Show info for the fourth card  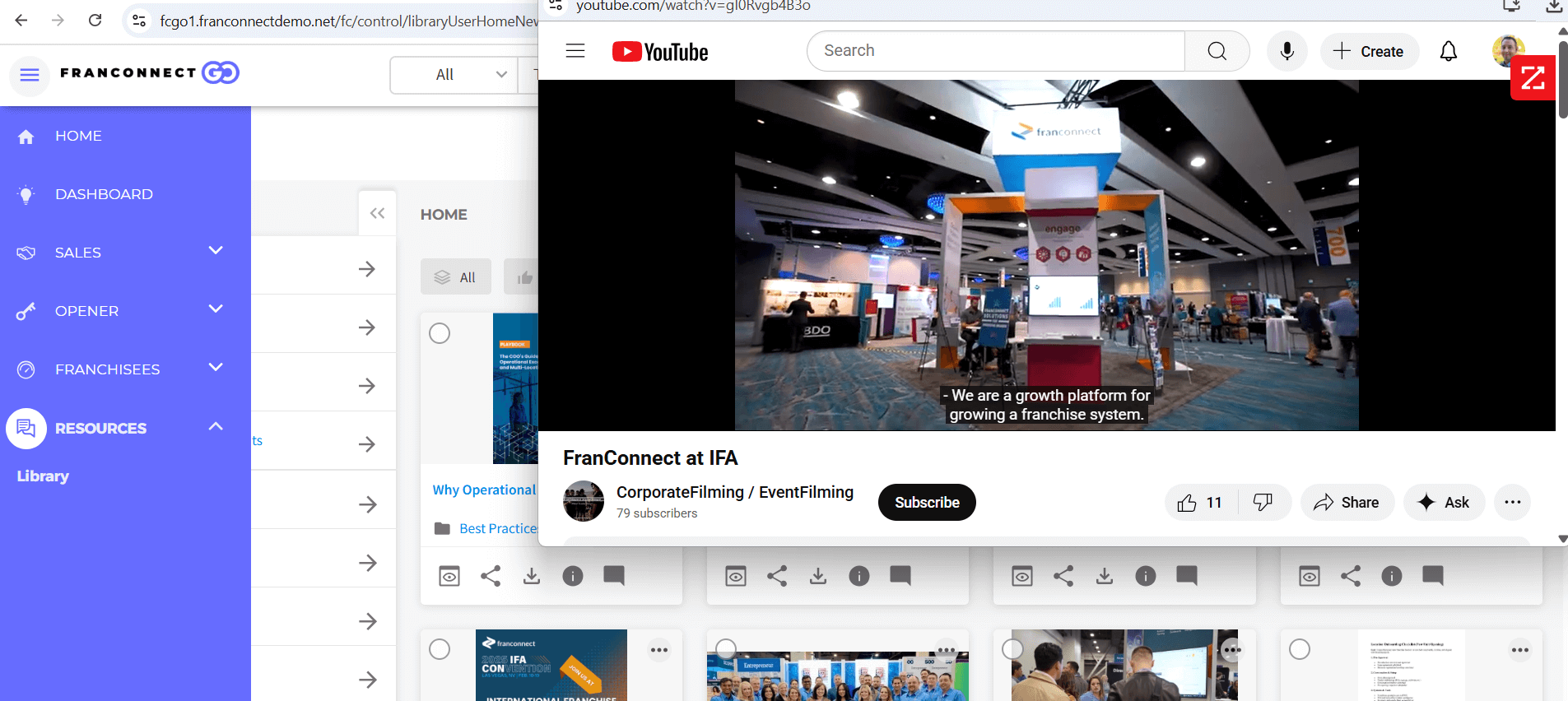(1392, 576)
